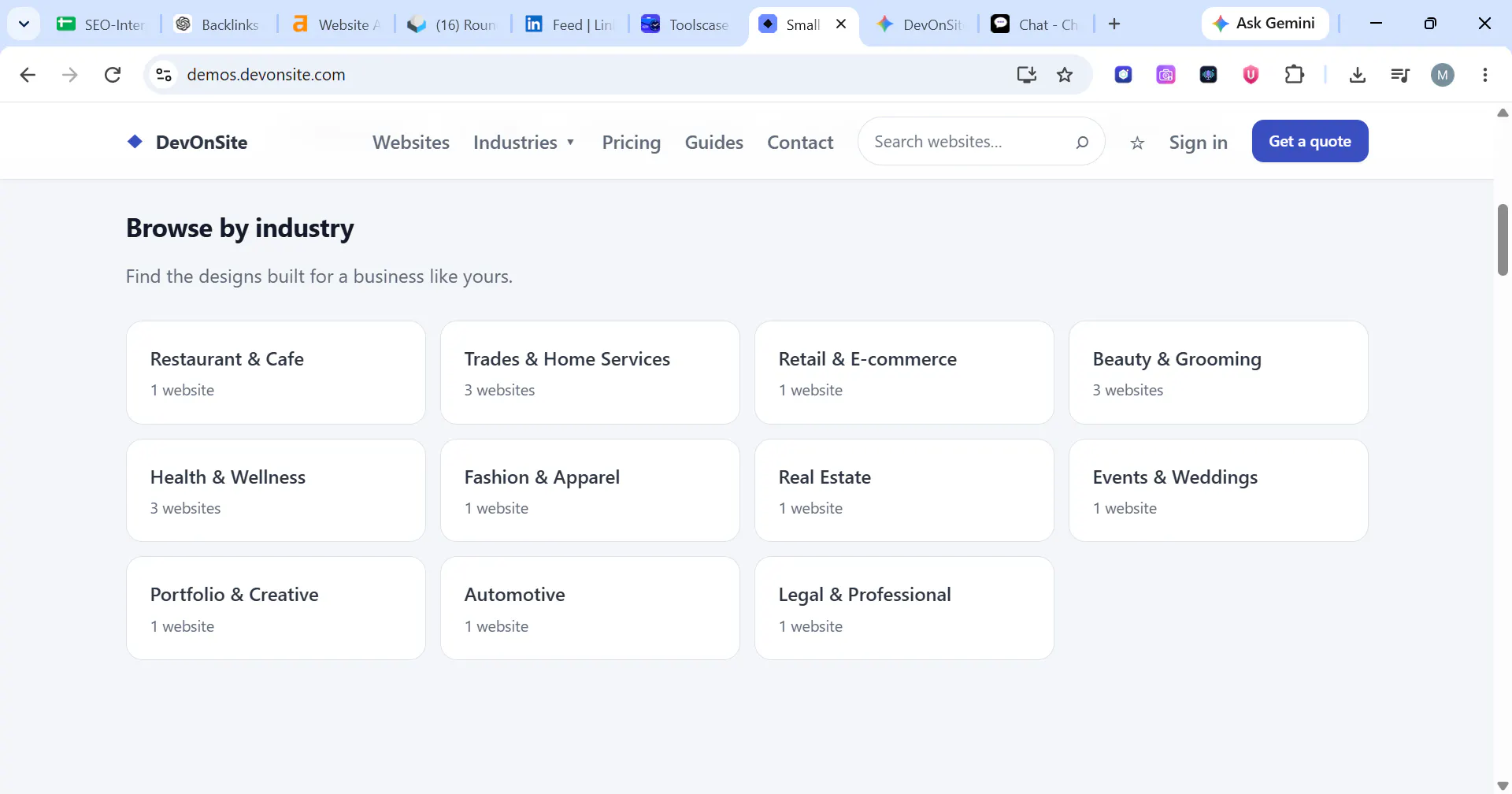Switch to the LinkedIn Feed tab
This screenshot has height=794, width=1512.
pyautogui.click(x=569, y=24)
